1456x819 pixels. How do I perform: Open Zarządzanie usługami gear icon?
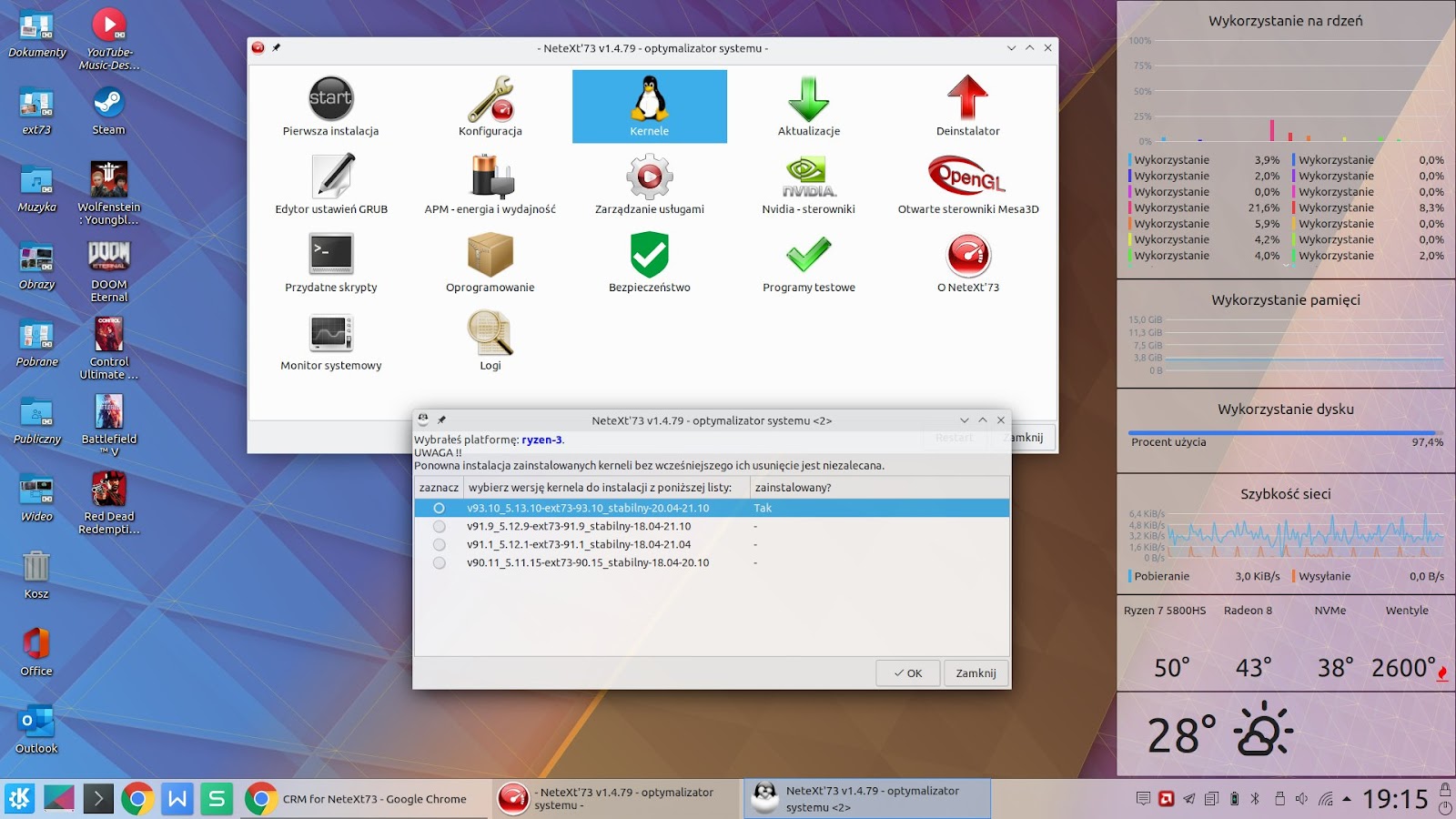[x=650, y=185]
